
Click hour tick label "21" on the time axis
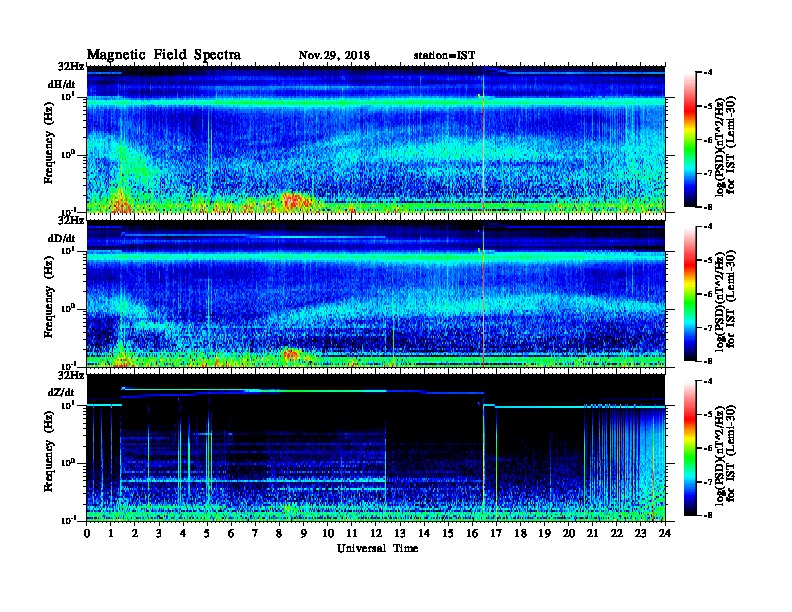pyautogui.click(x=593, y=533)
